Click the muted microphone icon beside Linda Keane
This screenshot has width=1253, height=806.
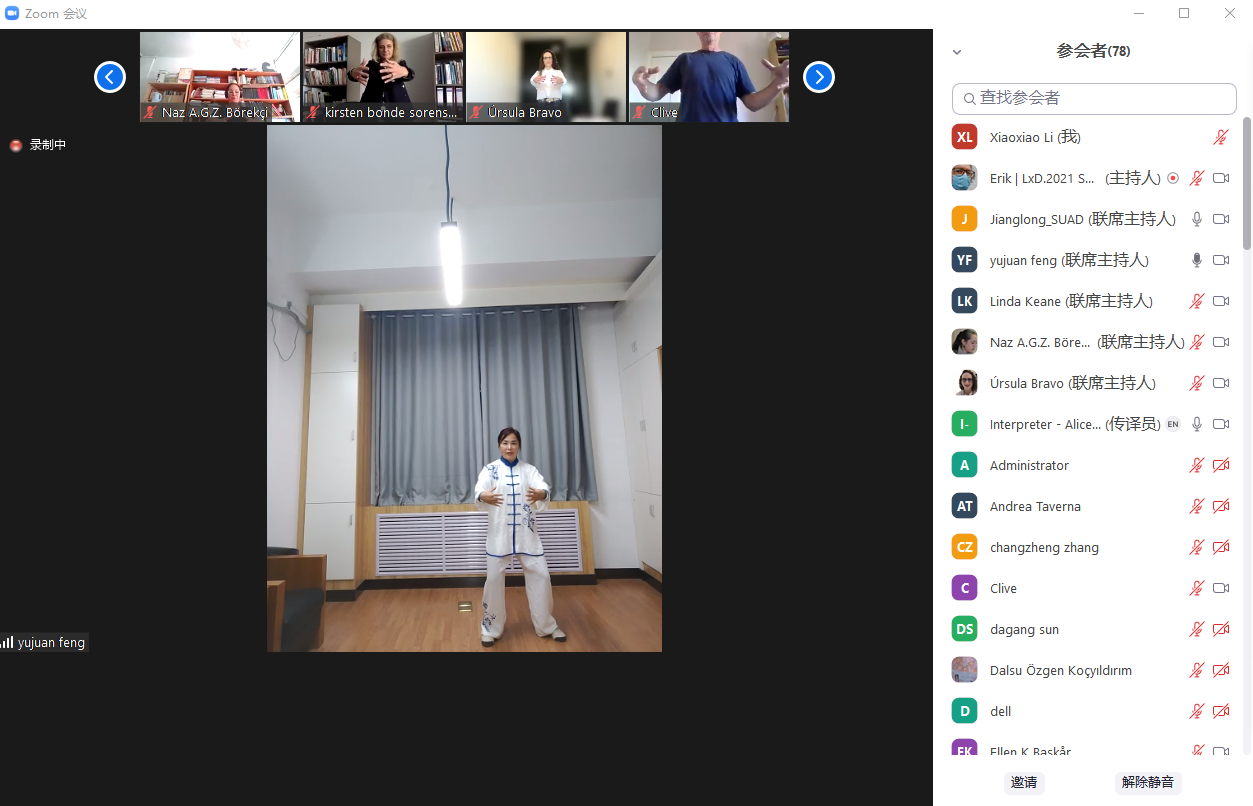(x=1196, y=301)
